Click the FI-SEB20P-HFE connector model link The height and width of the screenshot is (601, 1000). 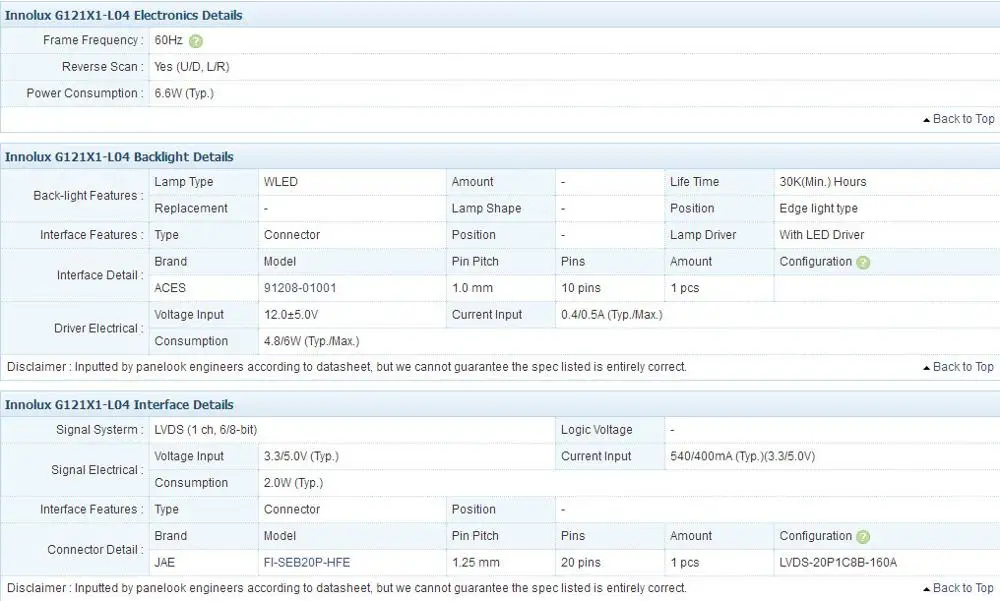[x=307, y=563]
